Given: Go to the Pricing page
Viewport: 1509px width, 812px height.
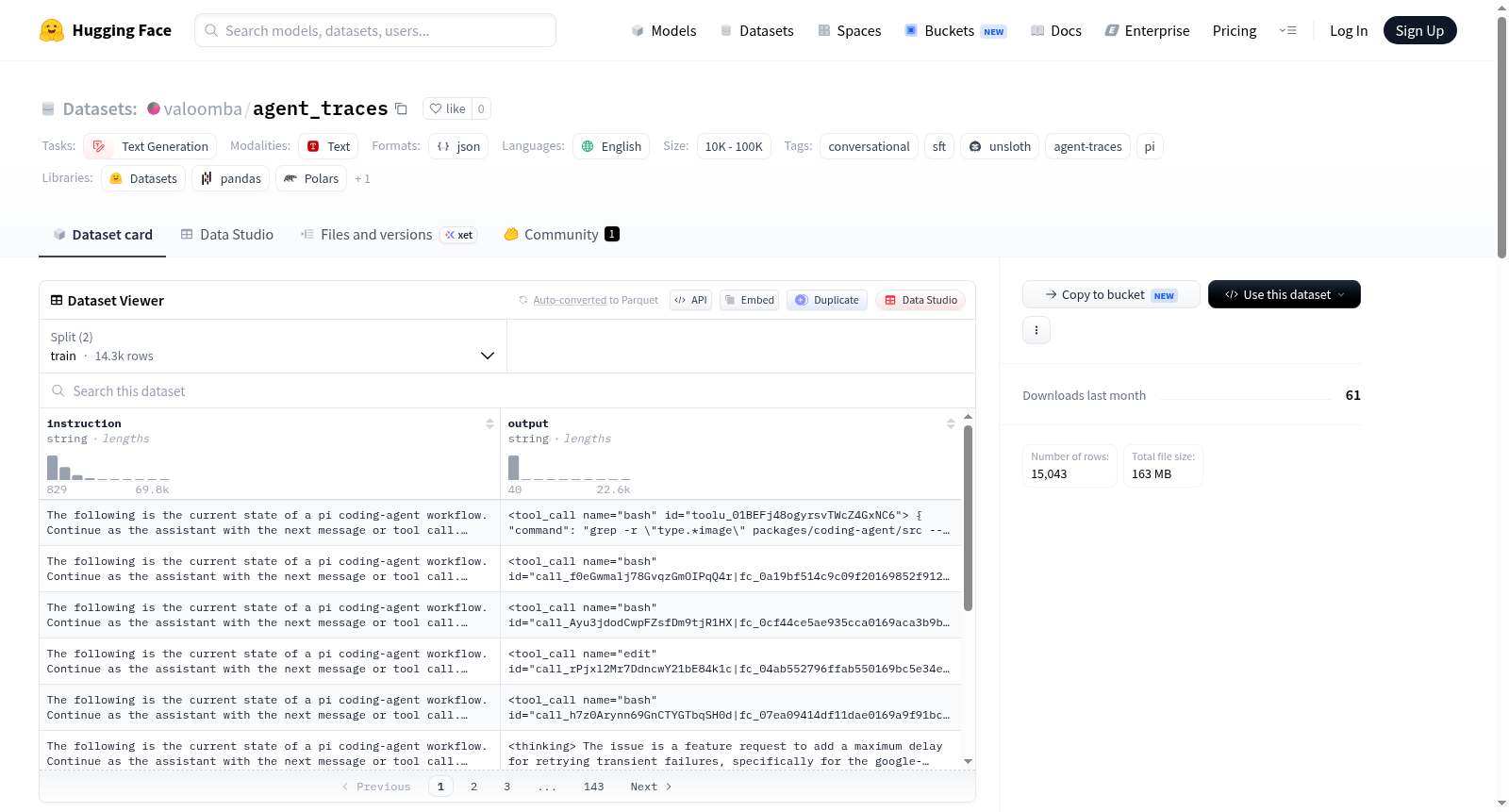Looking at the screenshot, I should click(x=1235, y=30).
